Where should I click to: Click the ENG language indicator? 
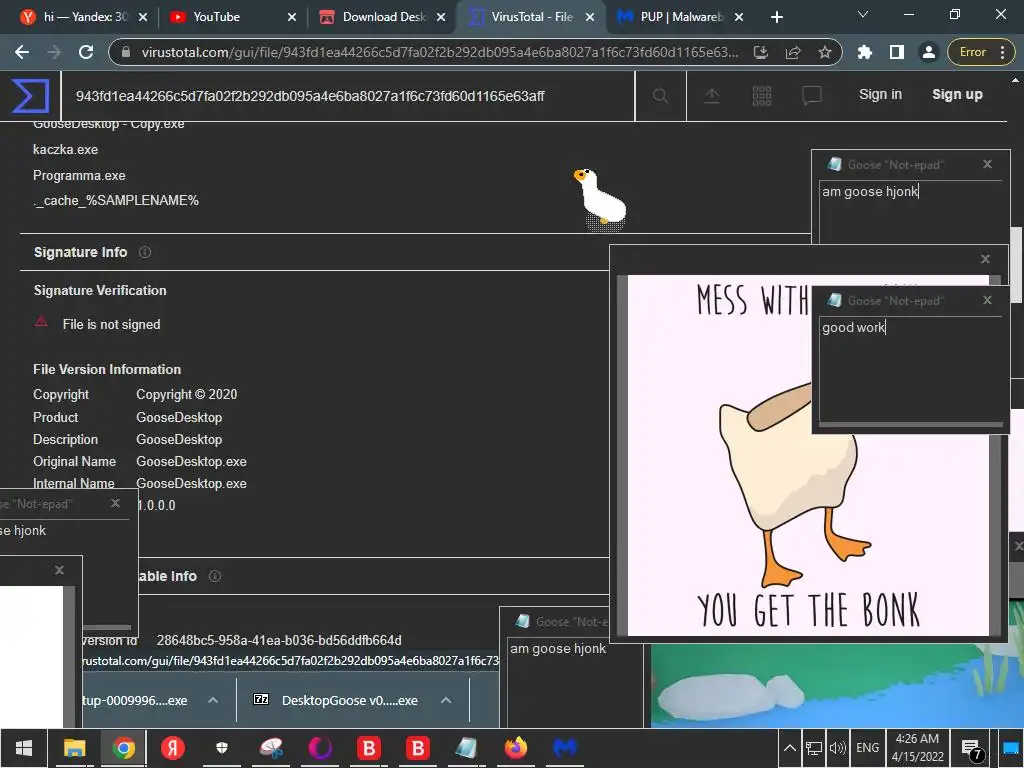(867, 748)
